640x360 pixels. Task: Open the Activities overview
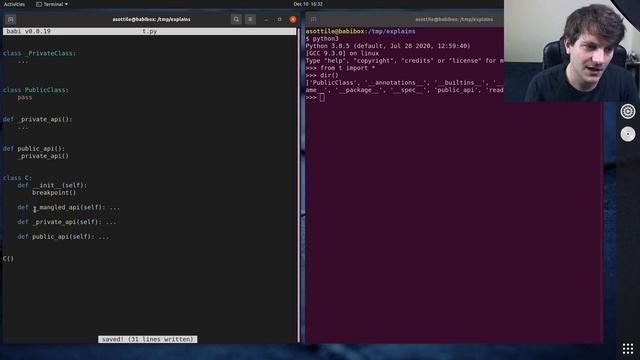coord(14,4)
